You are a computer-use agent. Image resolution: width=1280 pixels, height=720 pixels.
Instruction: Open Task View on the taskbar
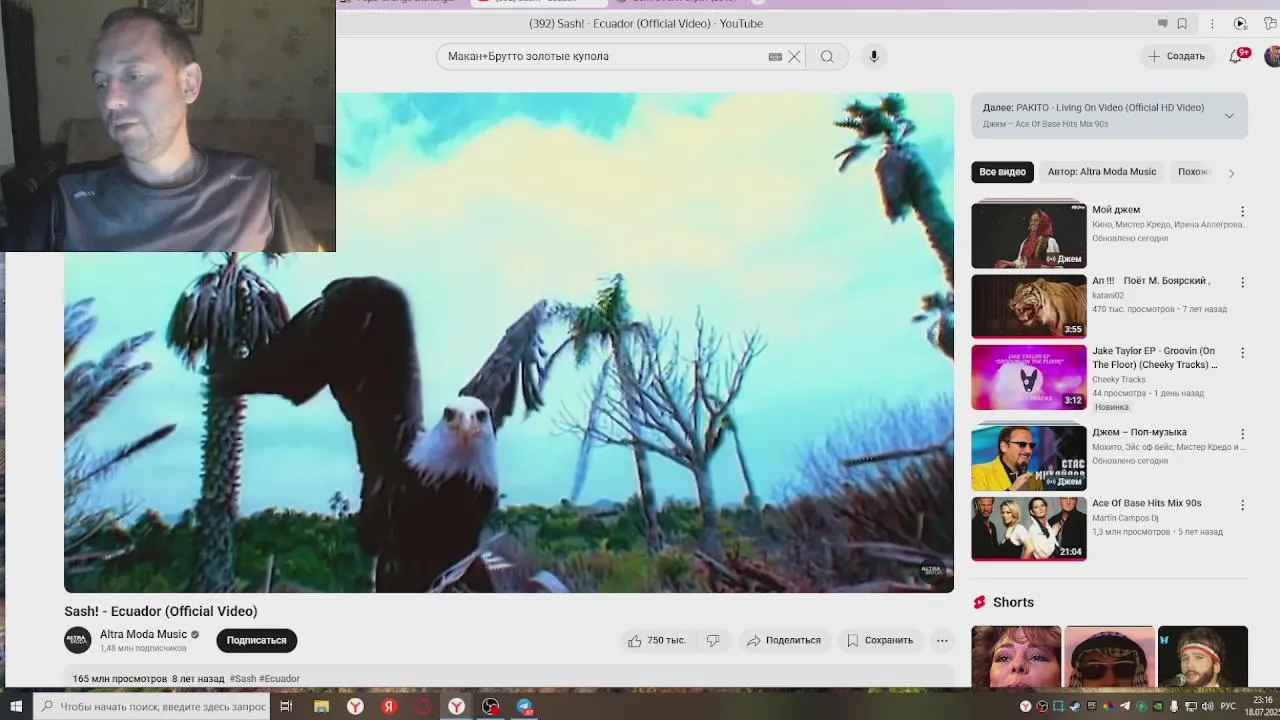(286, 706)
